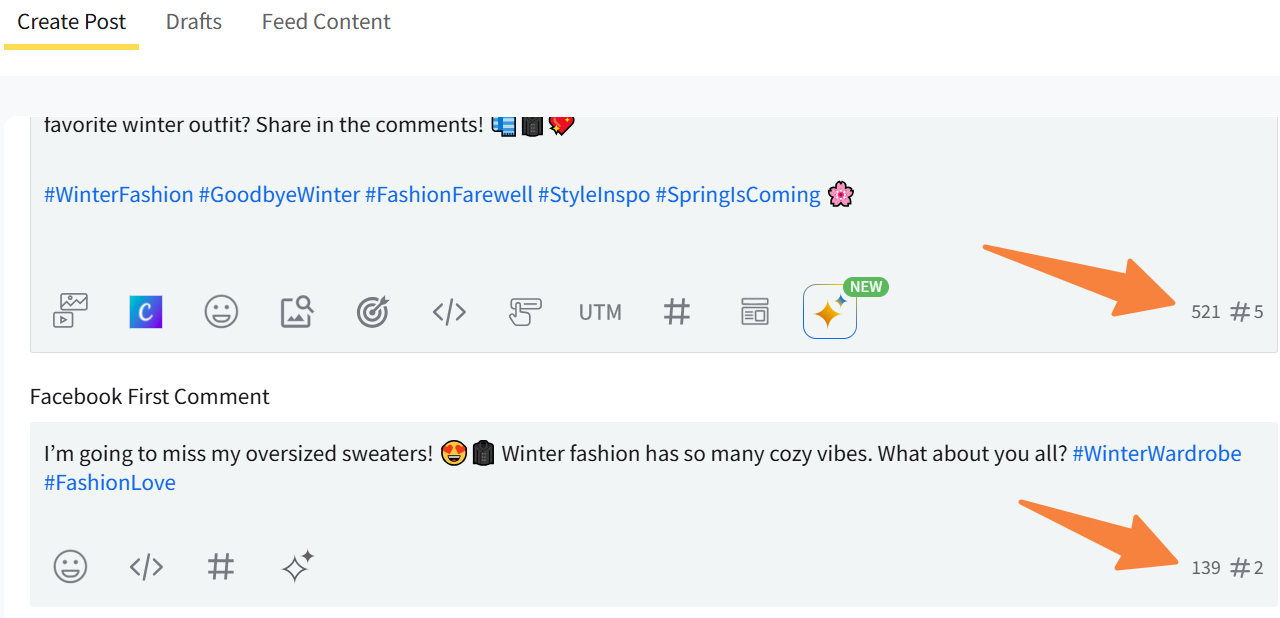Open hashtag manager in post toolbar
The image size is (1280, 618).
coord(677,312)
